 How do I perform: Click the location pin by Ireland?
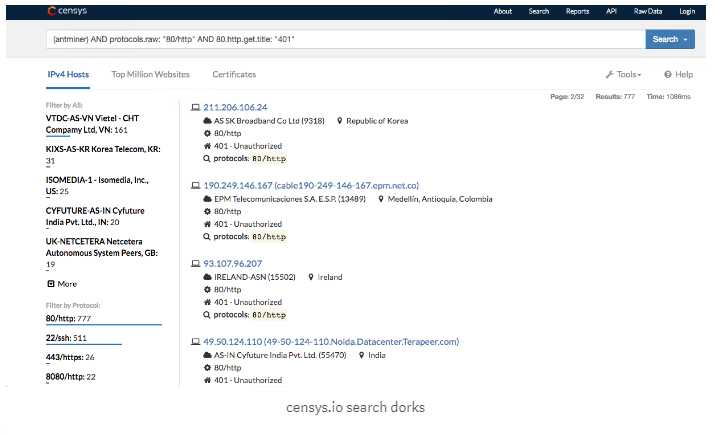(x=311, y=277)
